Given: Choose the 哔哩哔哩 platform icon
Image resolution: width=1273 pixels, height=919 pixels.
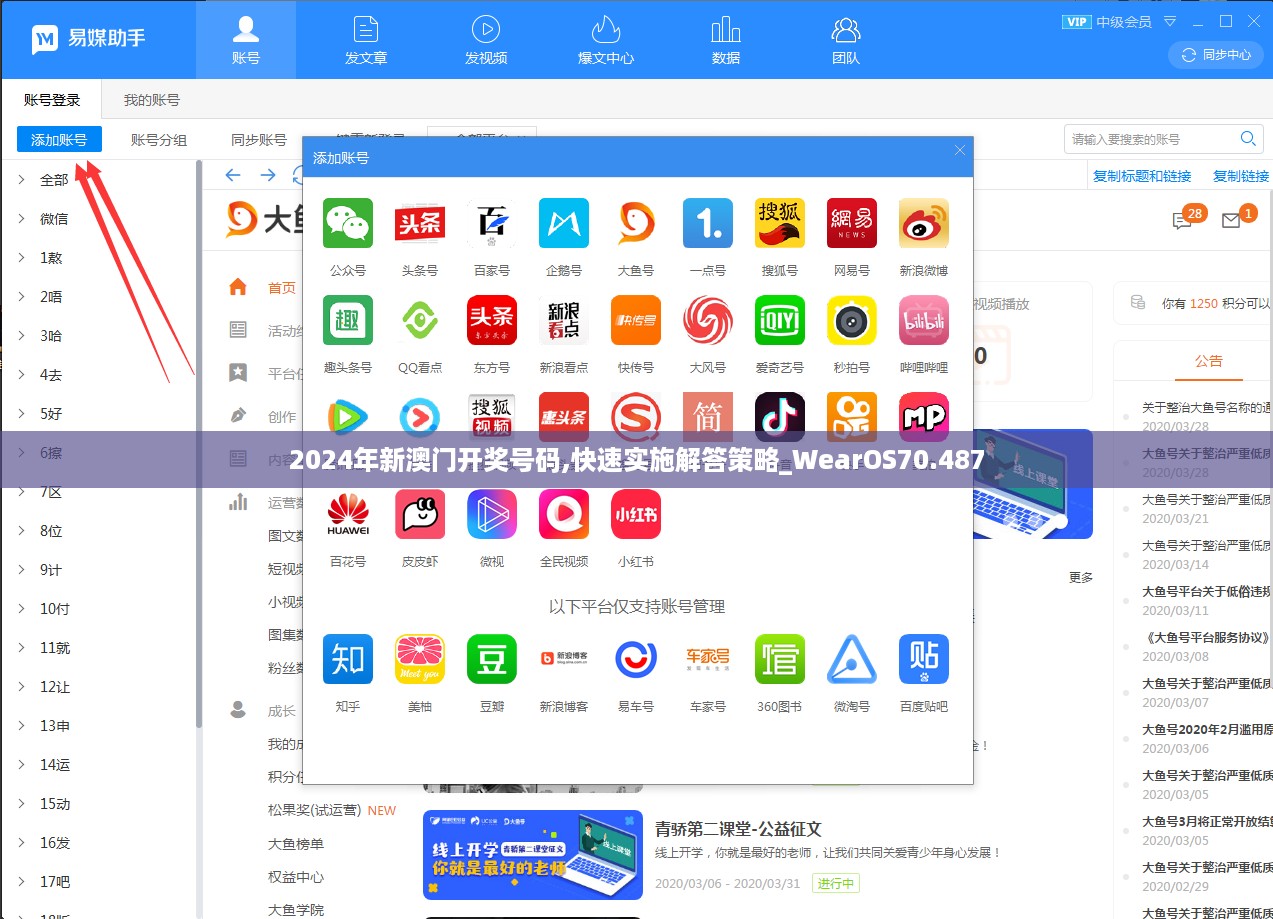Looking at the screenshot, I should pos(924,320).
